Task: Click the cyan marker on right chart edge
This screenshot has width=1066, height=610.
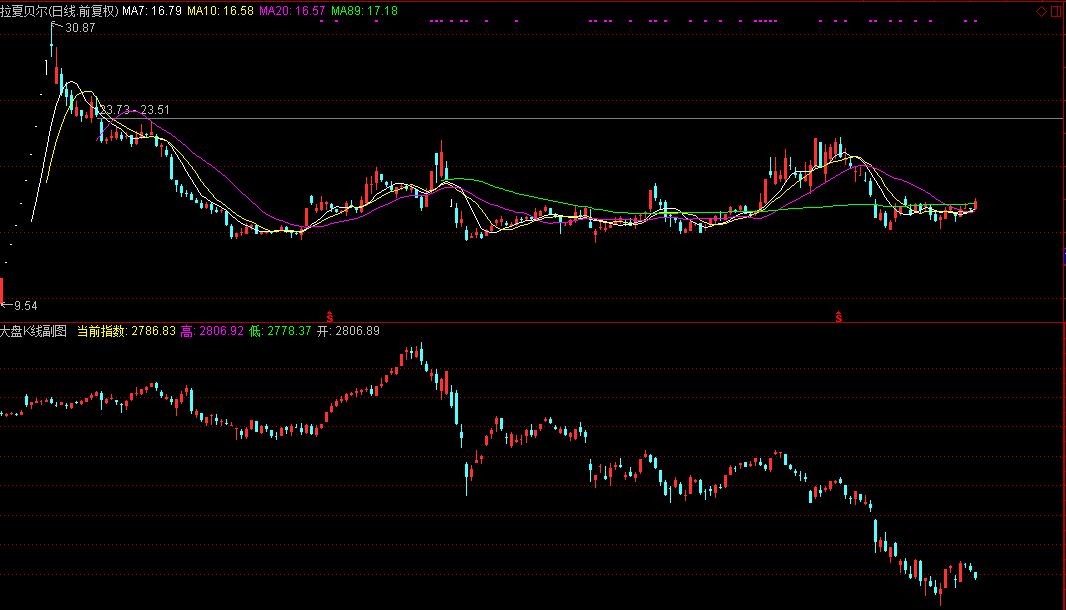Action: point(1062,258)
